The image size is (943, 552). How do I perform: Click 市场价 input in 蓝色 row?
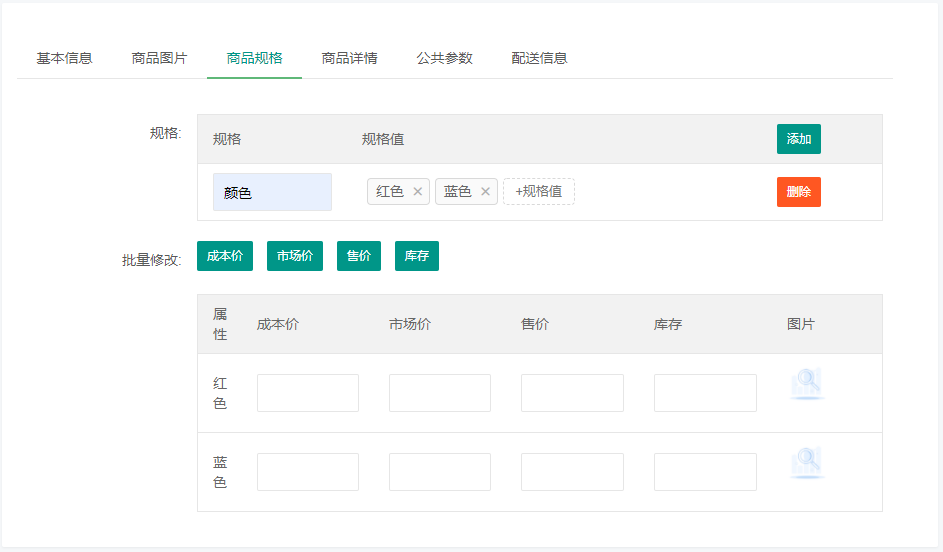(440, 472)
